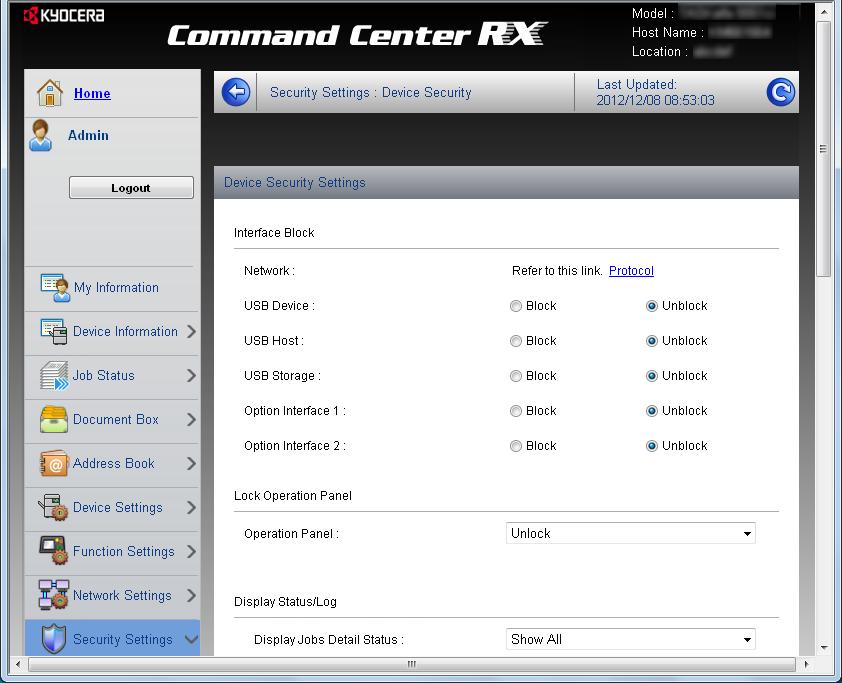Viewport: 842px width, 683px height.
Task: Select Unblock for Option Interface 1
Action: [x=651, y=411]
